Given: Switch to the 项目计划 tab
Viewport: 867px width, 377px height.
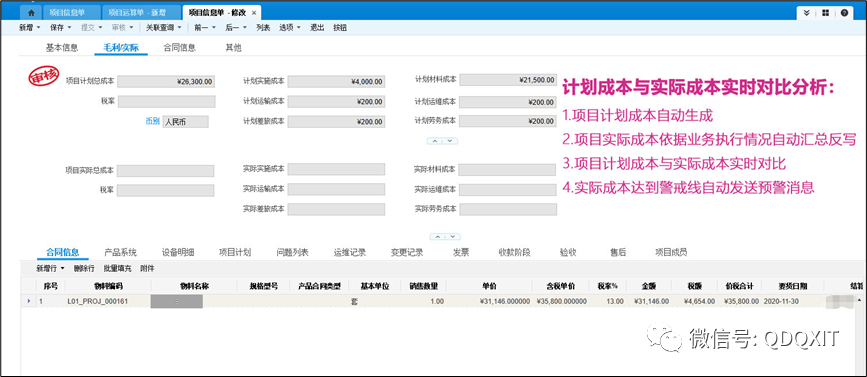Looking at the screenshot, I should click(x=235, y=253).
